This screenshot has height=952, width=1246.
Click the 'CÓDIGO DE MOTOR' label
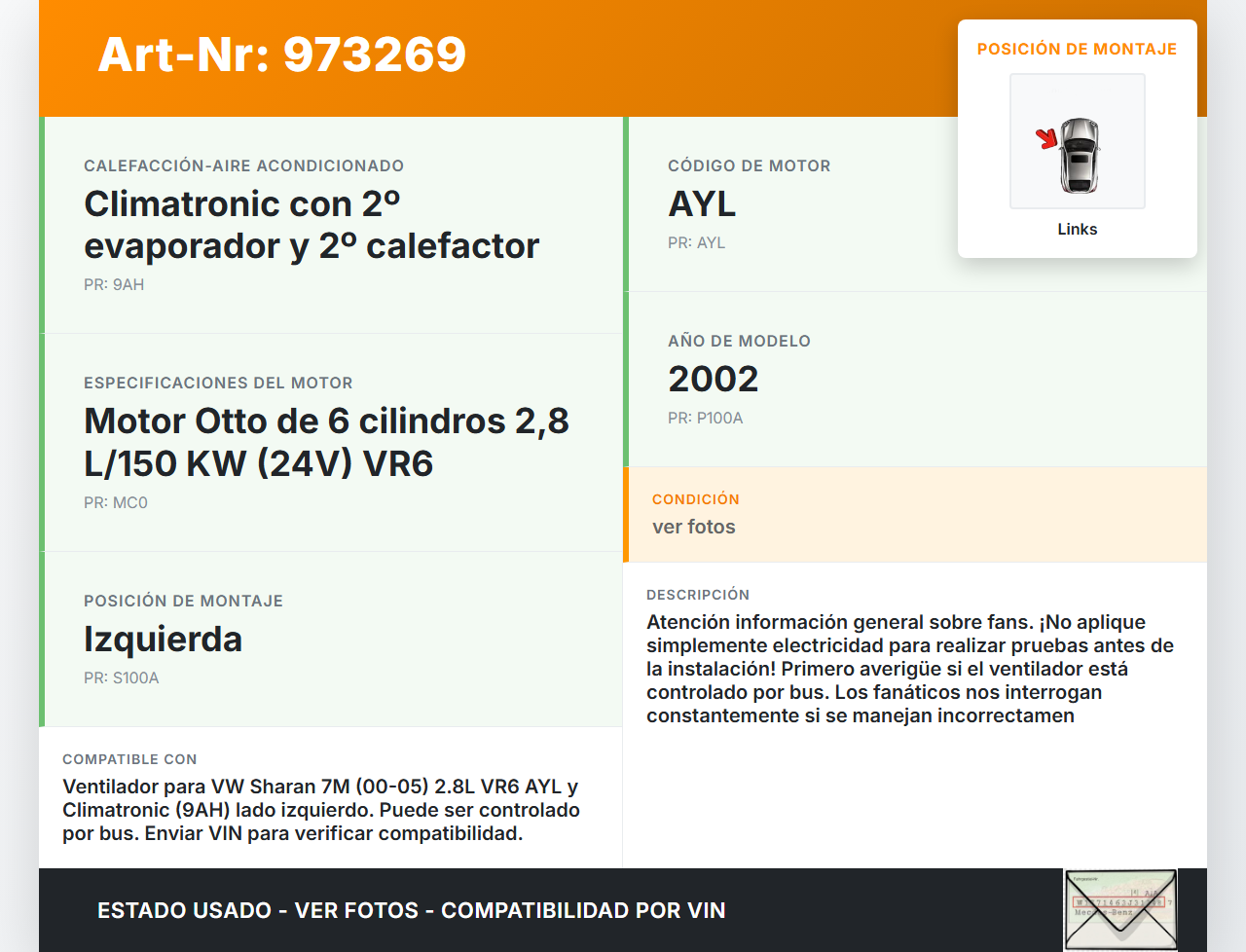[x=749, y=166]
